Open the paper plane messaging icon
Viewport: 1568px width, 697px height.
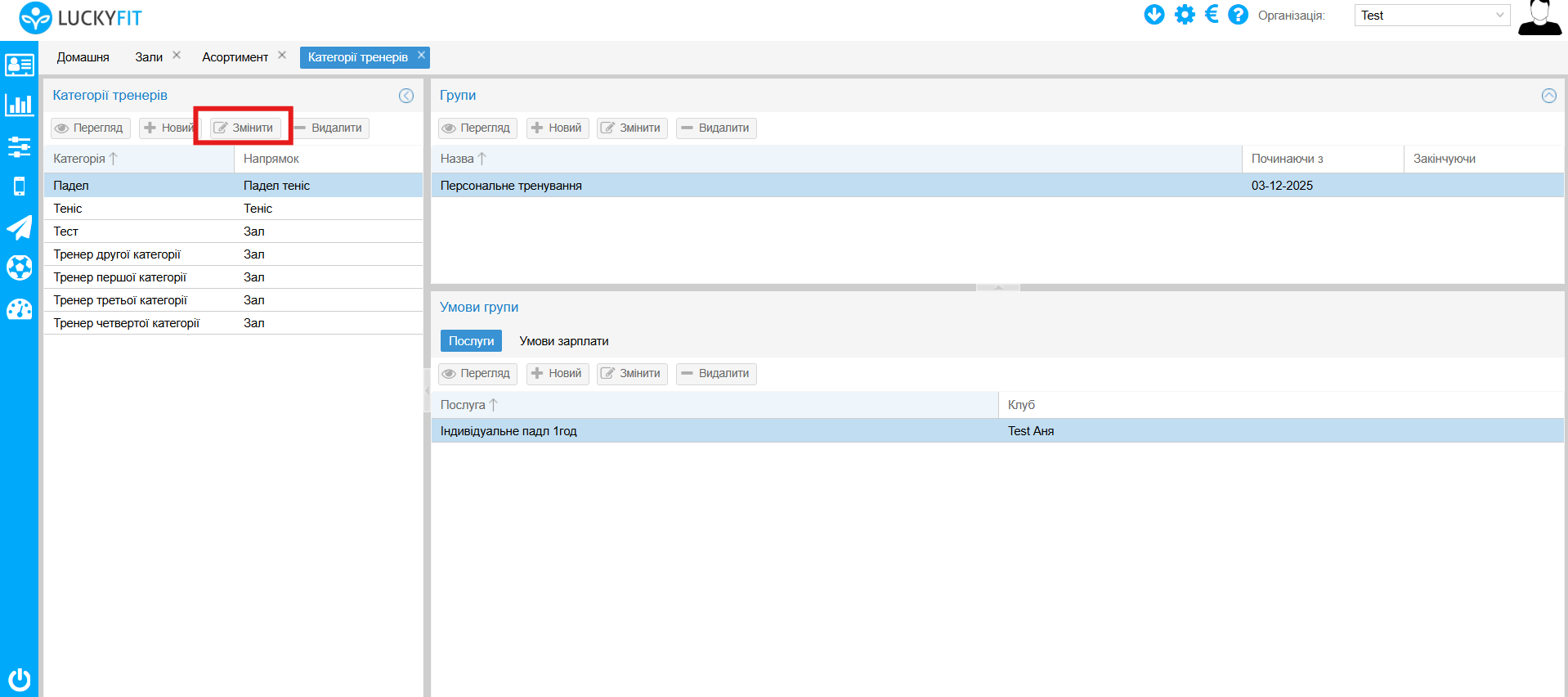pos(19,227)
